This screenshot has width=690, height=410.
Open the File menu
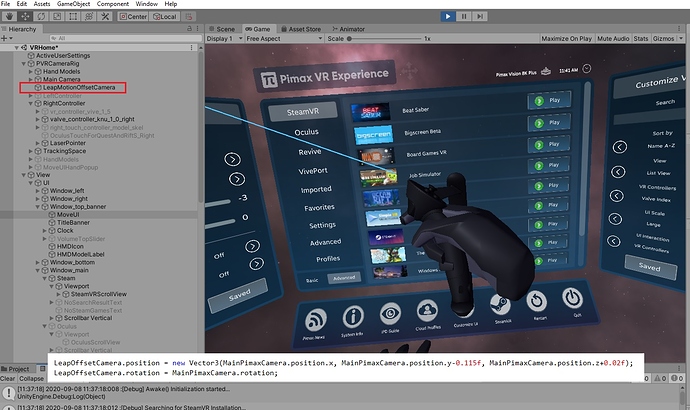point(6,4)
